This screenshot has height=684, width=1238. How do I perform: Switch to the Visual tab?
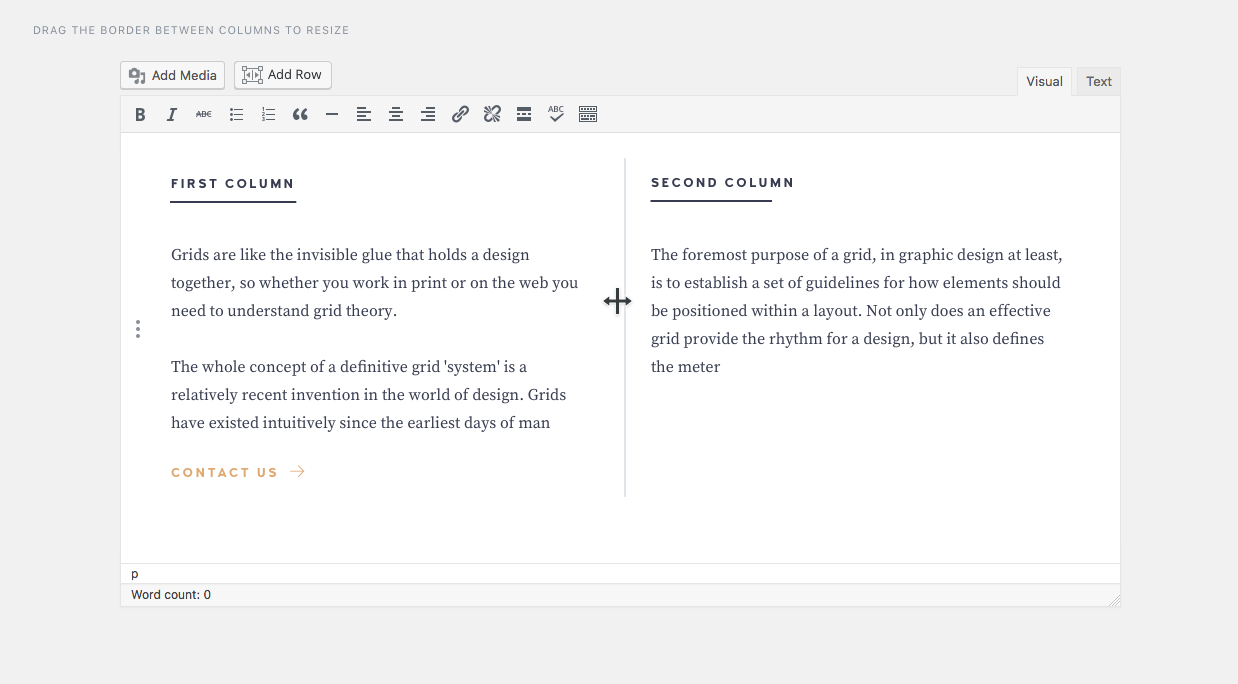[1044, 82]
